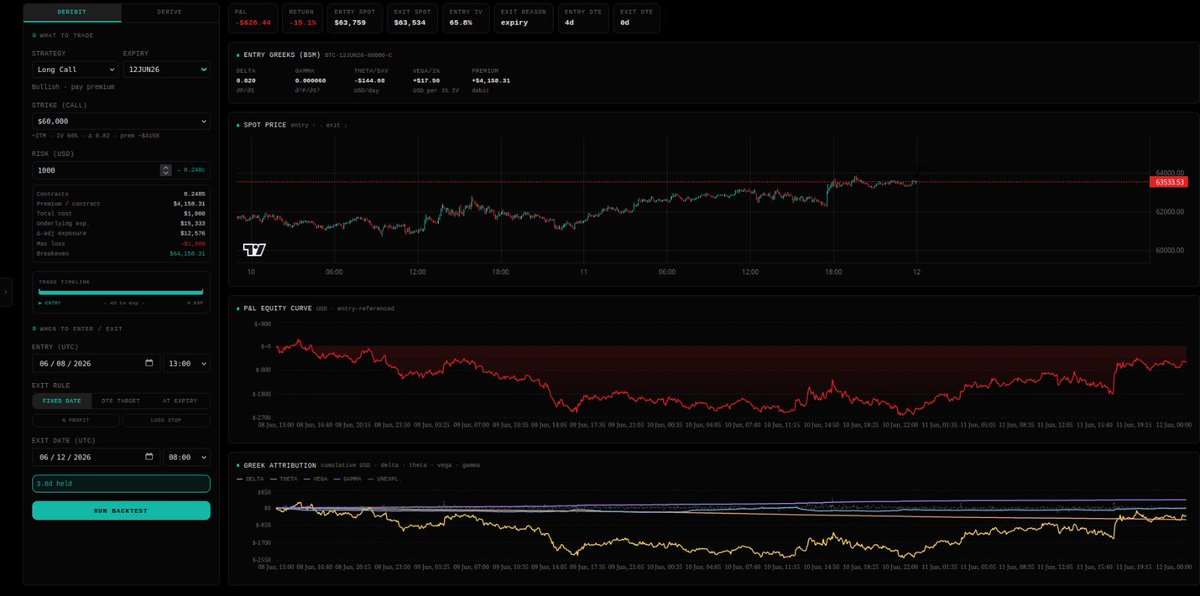Click the Underlying exp. $15,333 row

pos(121,223)
